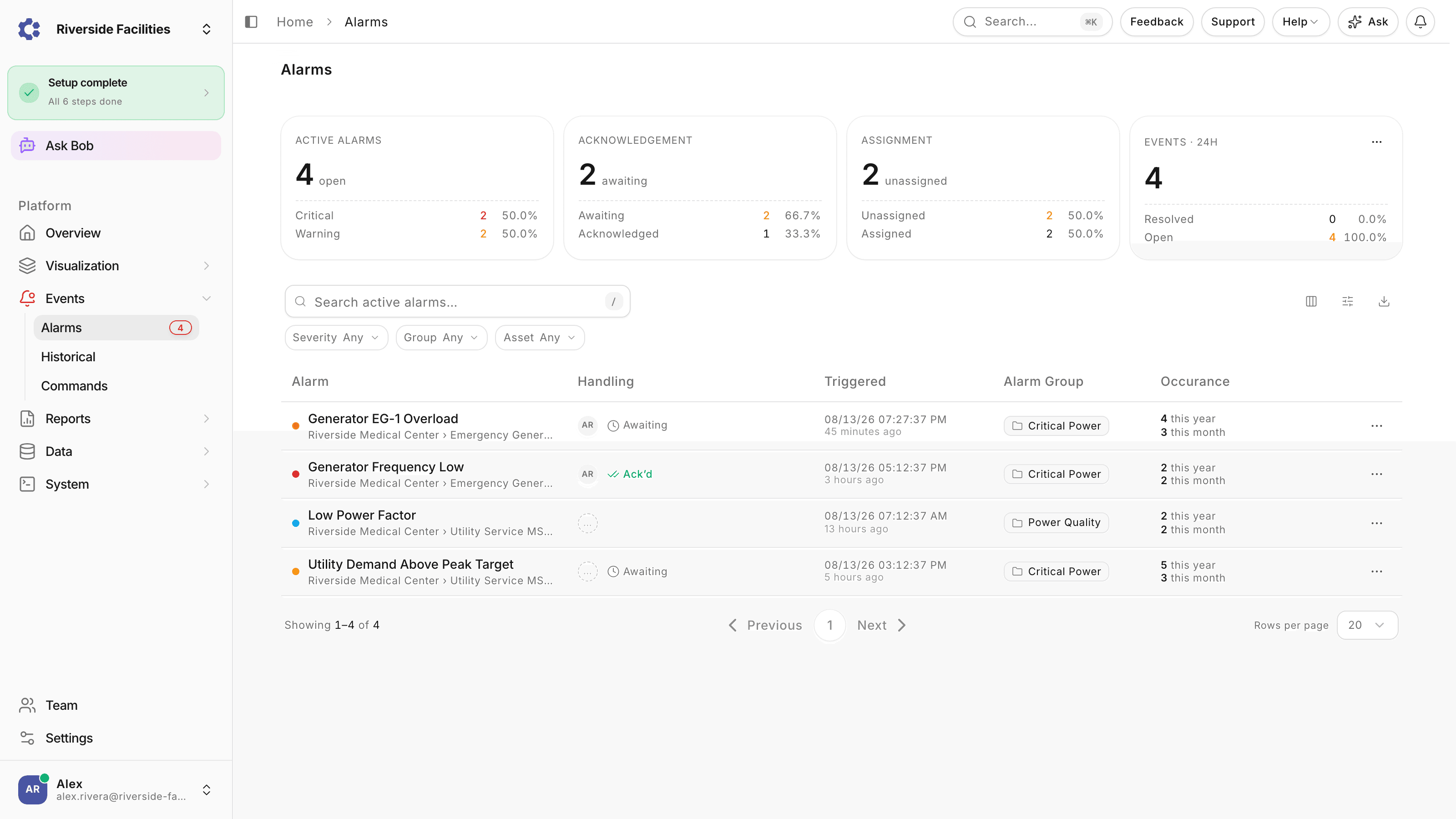Collapse the Events section chevron
The image size is (1456, 819).
click(206, 298)
